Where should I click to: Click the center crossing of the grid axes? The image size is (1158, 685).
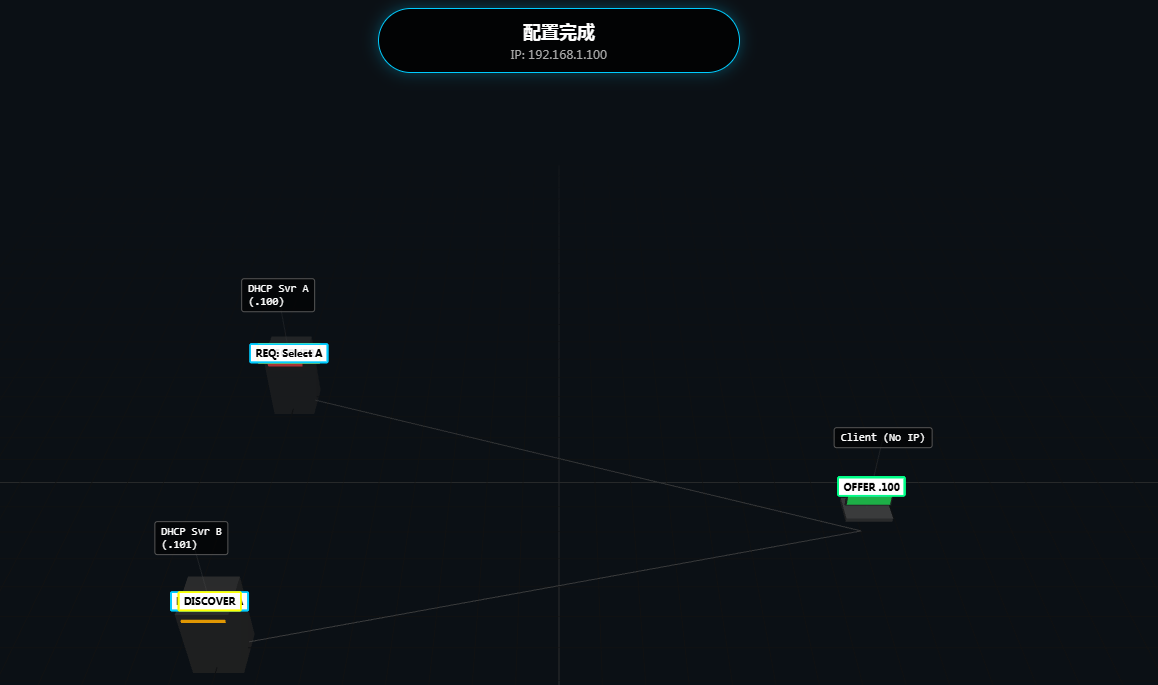[558, 483]
